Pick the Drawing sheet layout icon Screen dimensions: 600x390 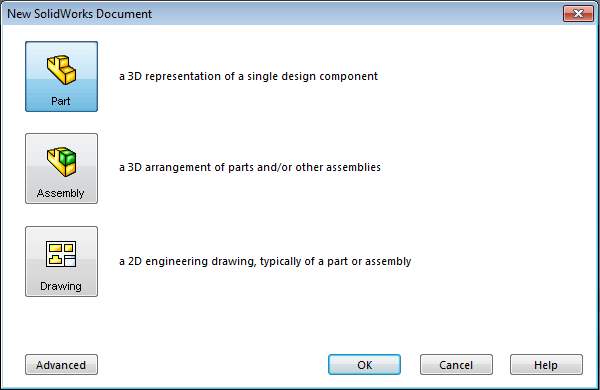tap(61, 254)
